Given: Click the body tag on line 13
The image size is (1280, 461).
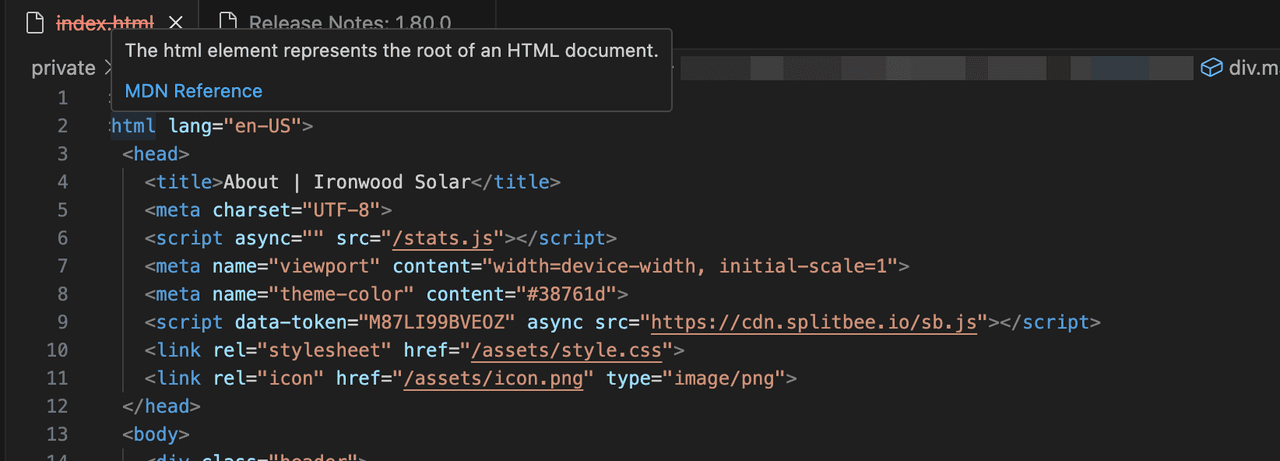Looking at the screenshot, I should click(155, 434).
